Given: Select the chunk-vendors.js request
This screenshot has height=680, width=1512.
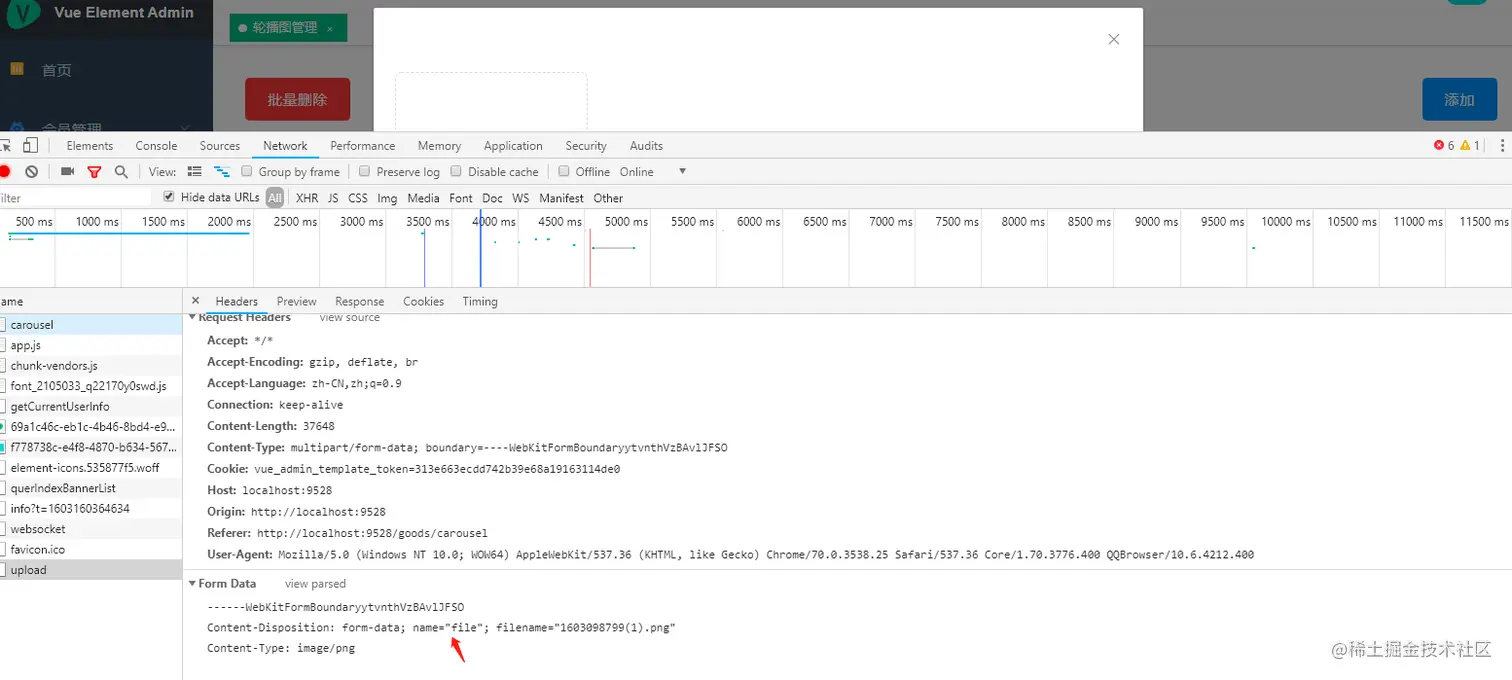Looking at the screenshot, I should pyautogui.click(x=91, y=366).
